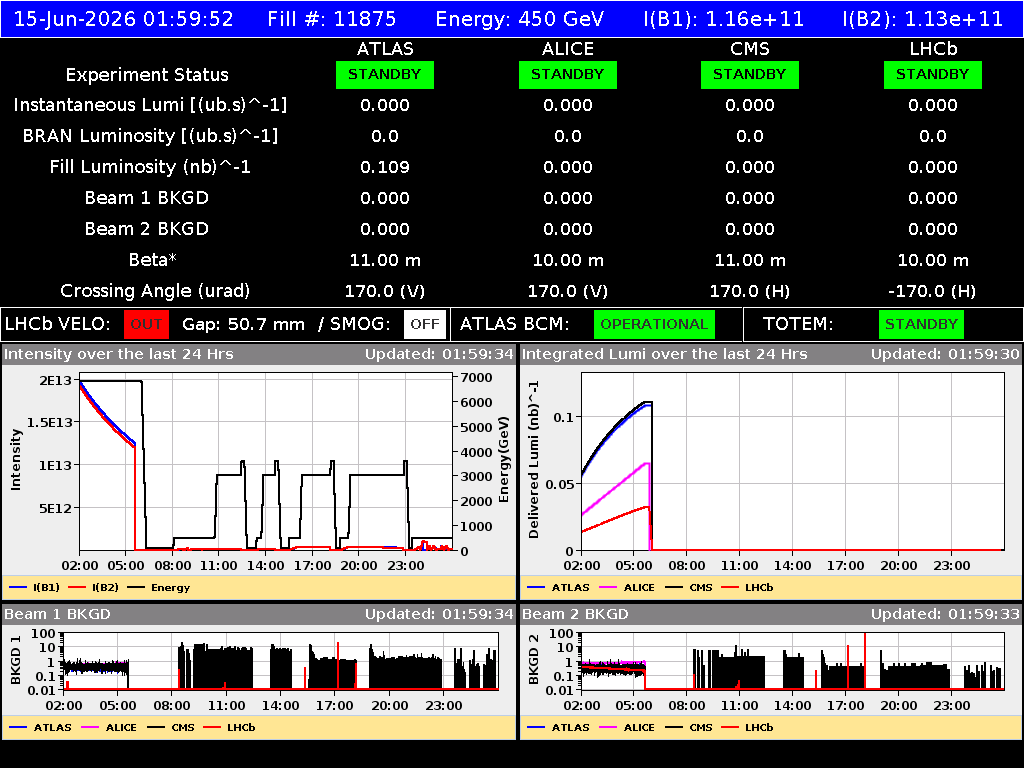
Task: Click the LHCb column header
Action: click(x=933, y=49)
